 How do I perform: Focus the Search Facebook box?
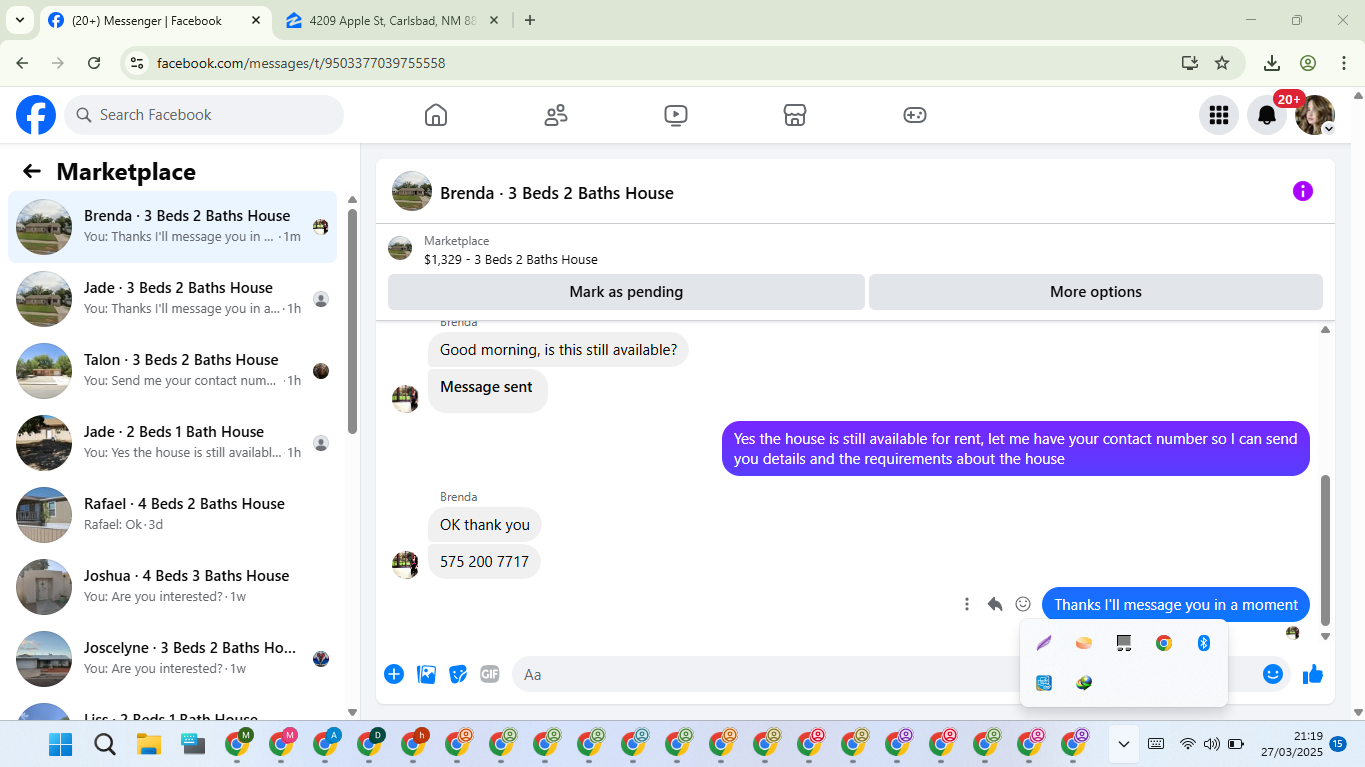204,115
